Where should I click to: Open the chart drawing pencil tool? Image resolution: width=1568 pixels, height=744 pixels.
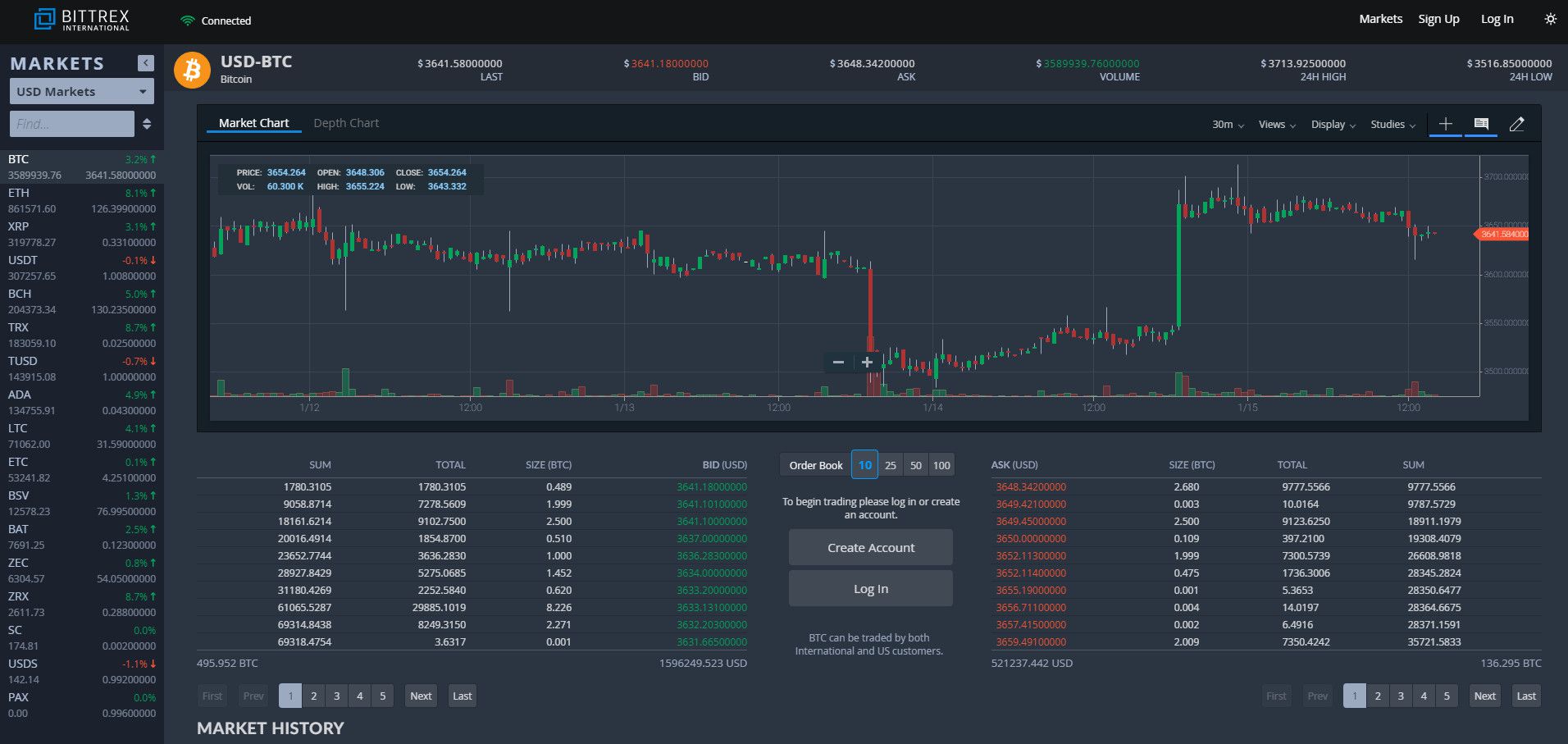[x=1516, y=124]
